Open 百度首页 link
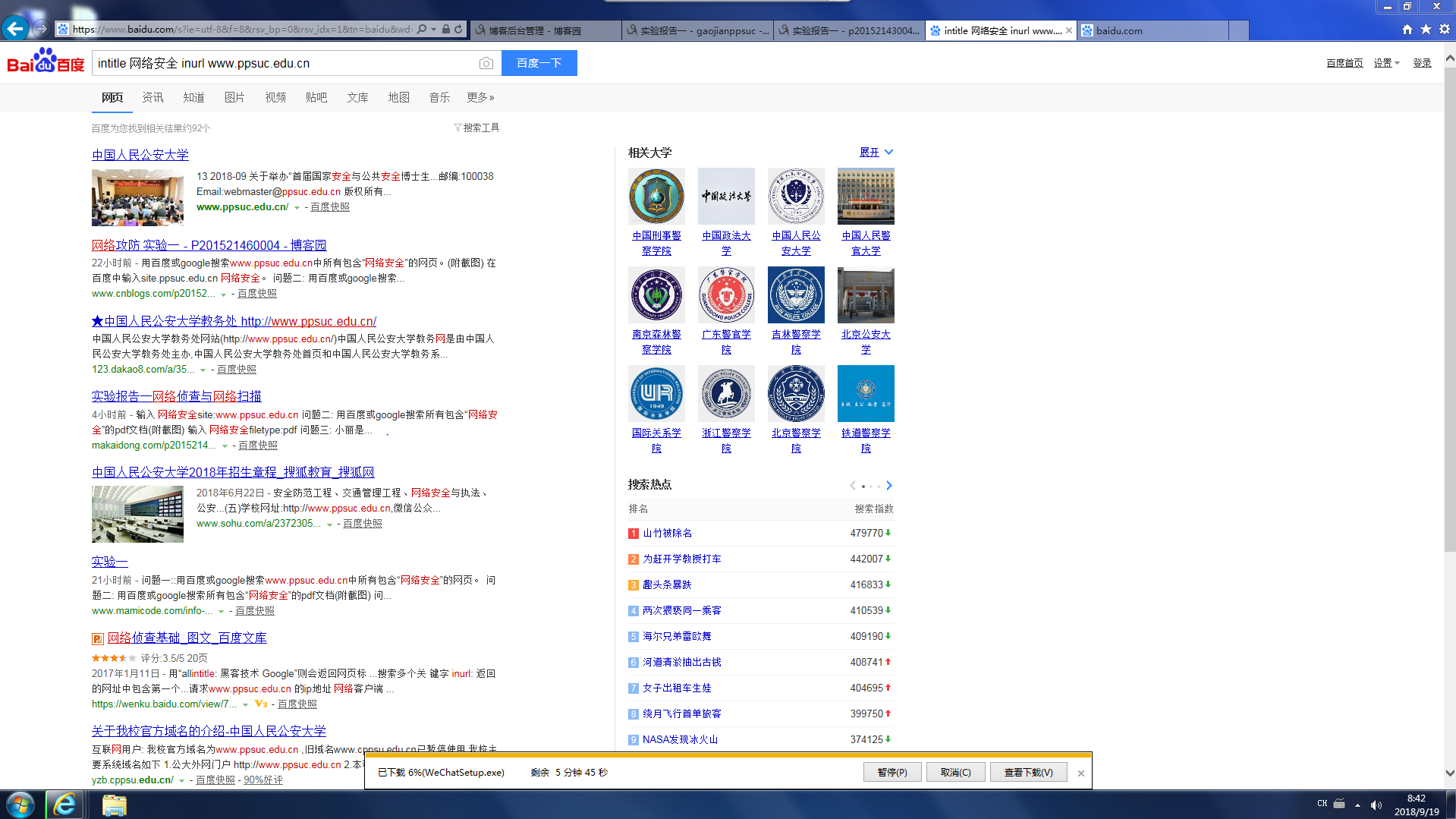The image size is (1456, 819). click(x=1344, y=63)
